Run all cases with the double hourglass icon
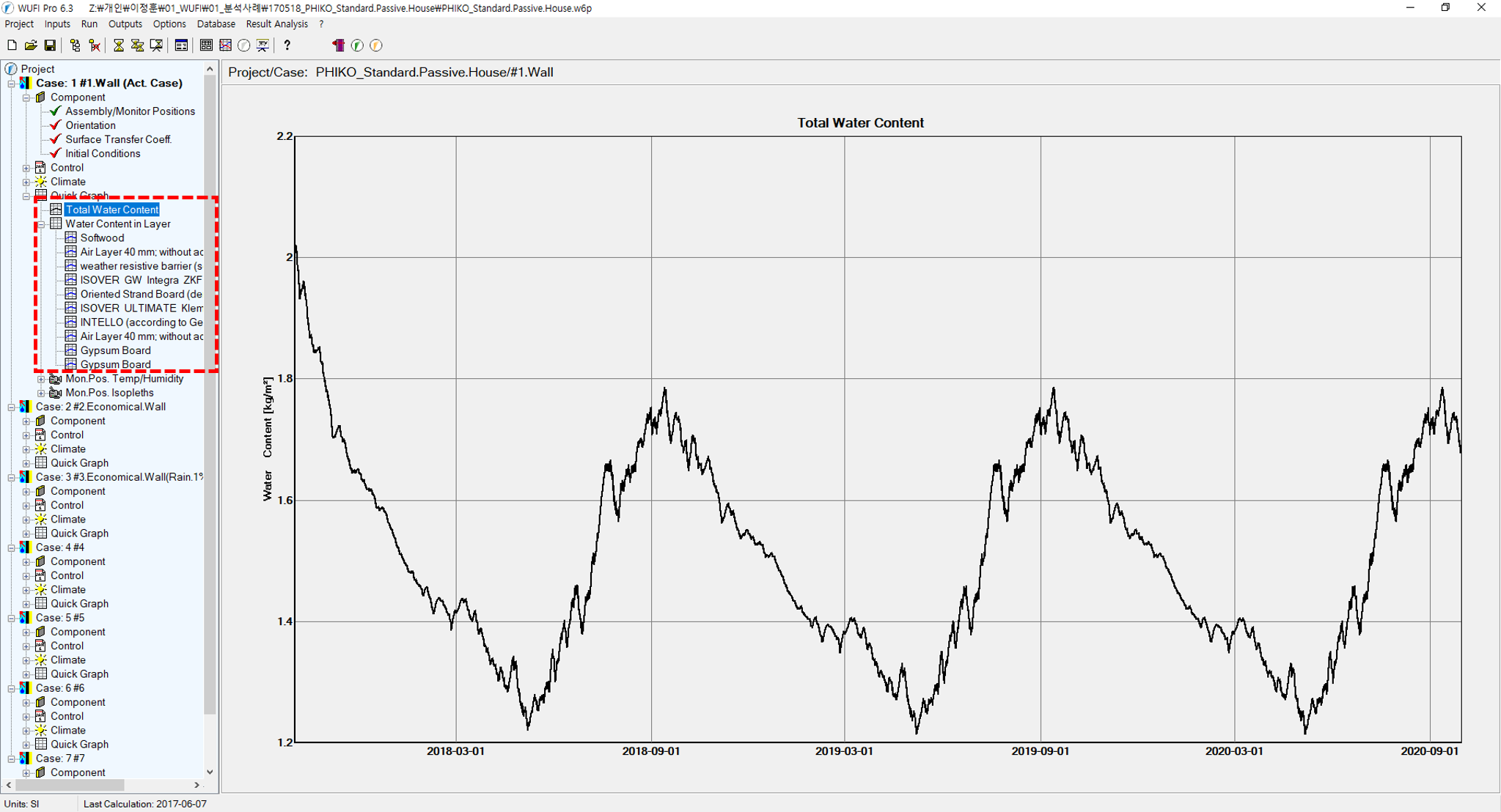Image resolution: width=1501 pixels, height=812 pixels. pyautogui.click(x=137, y=45)
